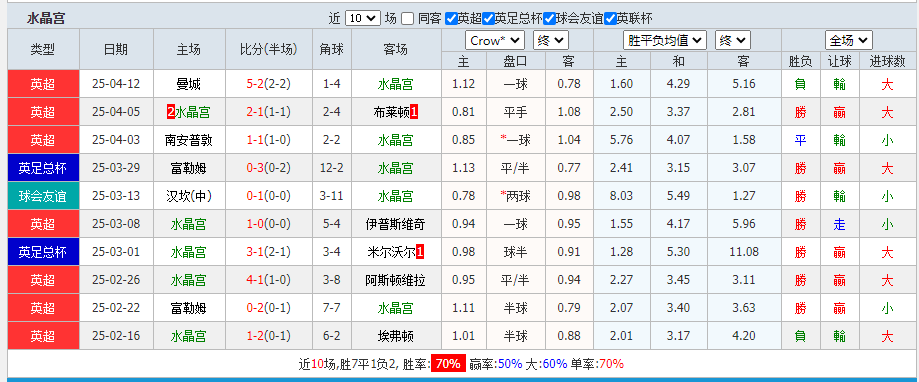Click the 5-2 score on 25-04-12

tap(254, 84)
